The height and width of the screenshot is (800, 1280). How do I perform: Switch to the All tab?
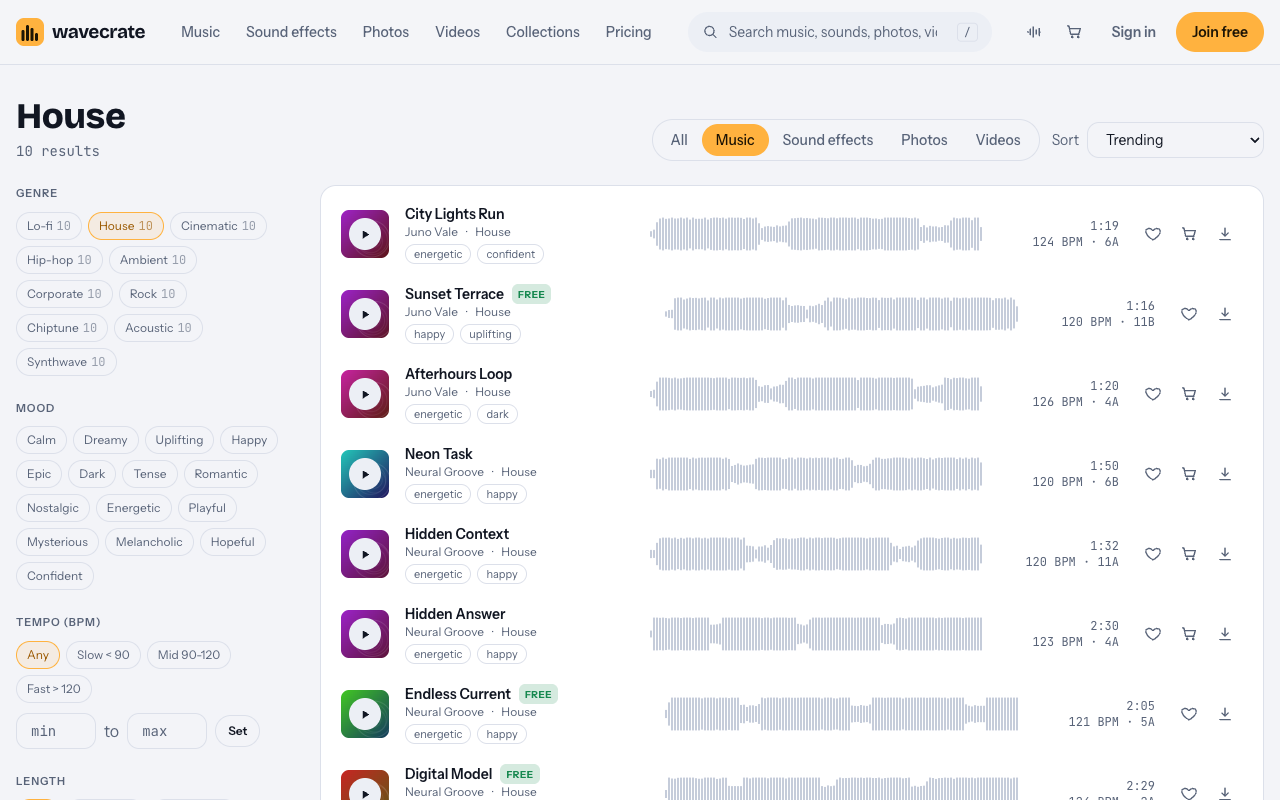pos(679,140)
